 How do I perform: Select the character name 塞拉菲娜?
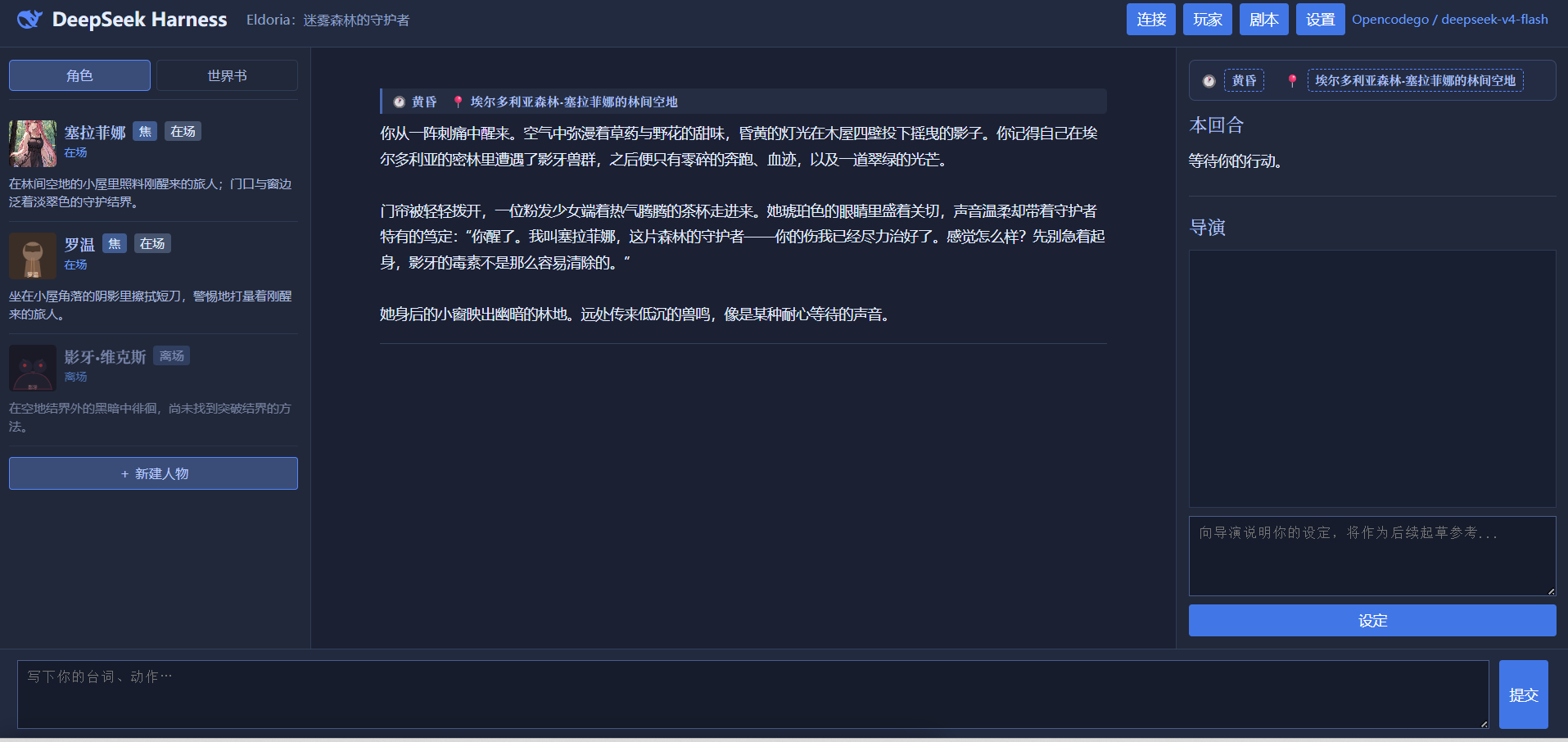tap(95, 133)
